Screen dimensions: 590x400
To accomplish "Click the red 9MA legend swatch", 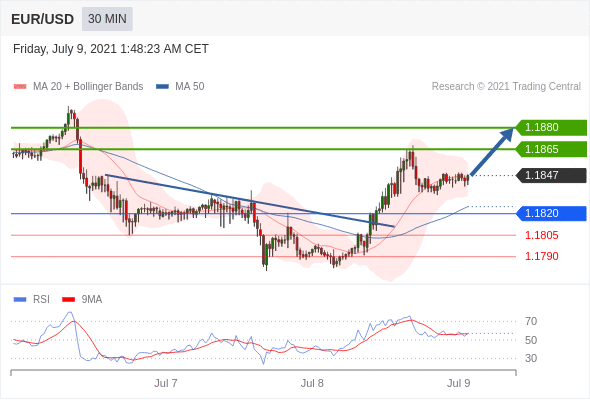I will [x=68, y=300].
